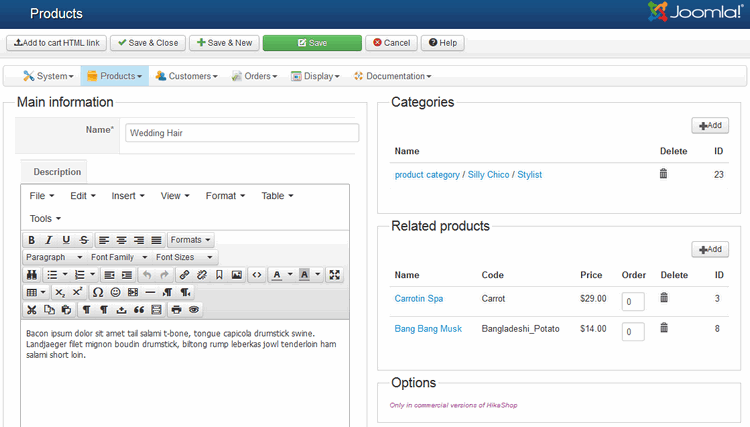
Task: Open the Insert menu in the editor
Action: click(128, 196)
